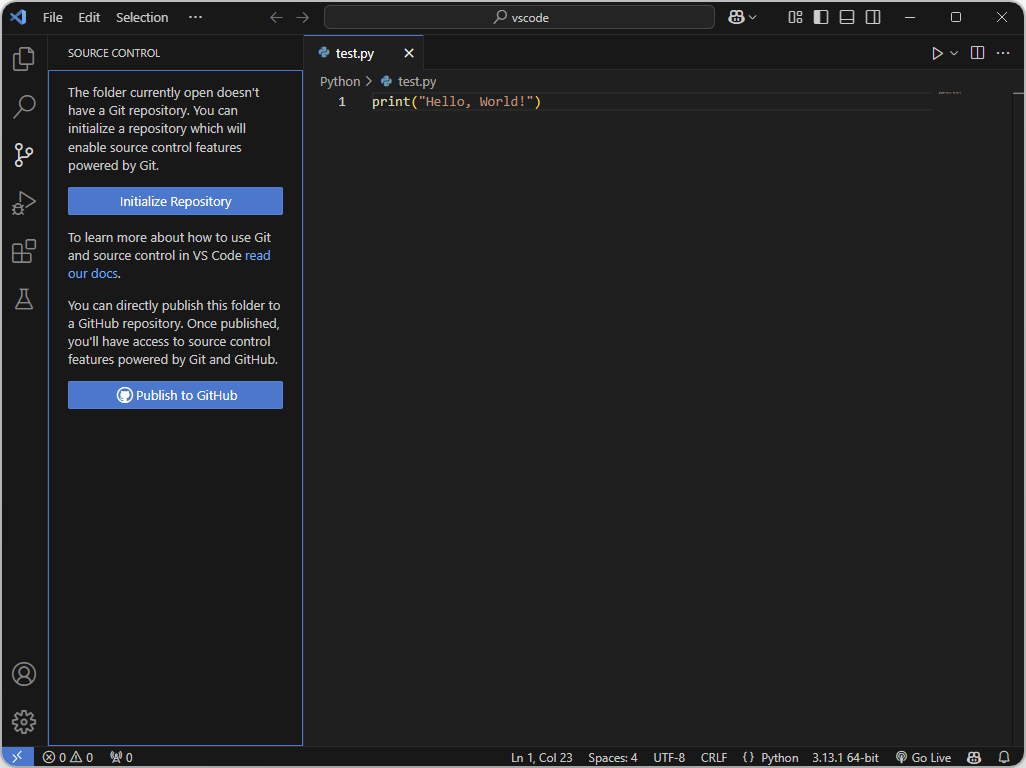Open the File menu
This screenshot has width=1026, height=768.
(53, 18)
